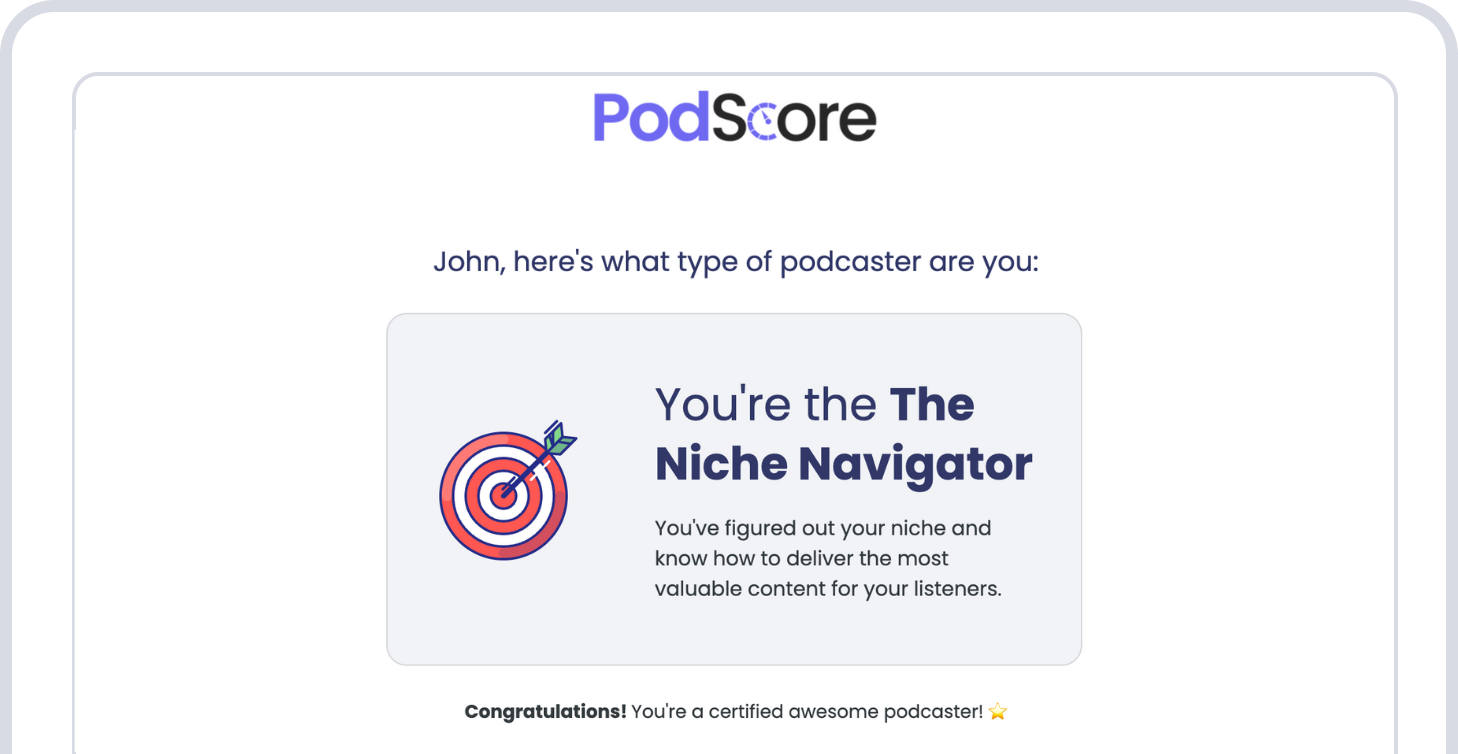
Task: Click the star emoji after congratulations
Action: click(997, 710)
